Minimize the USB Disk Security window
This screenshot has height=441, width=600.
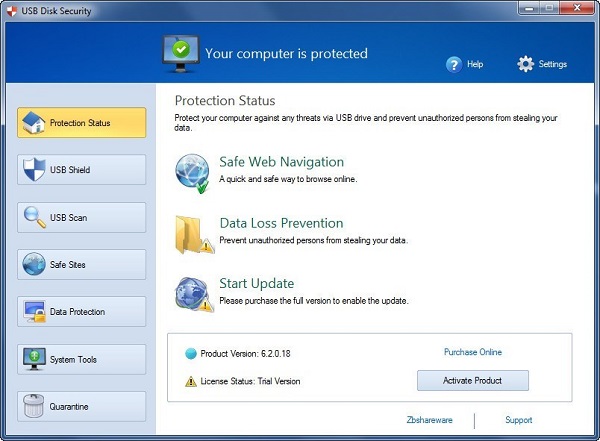click(529, 8)
